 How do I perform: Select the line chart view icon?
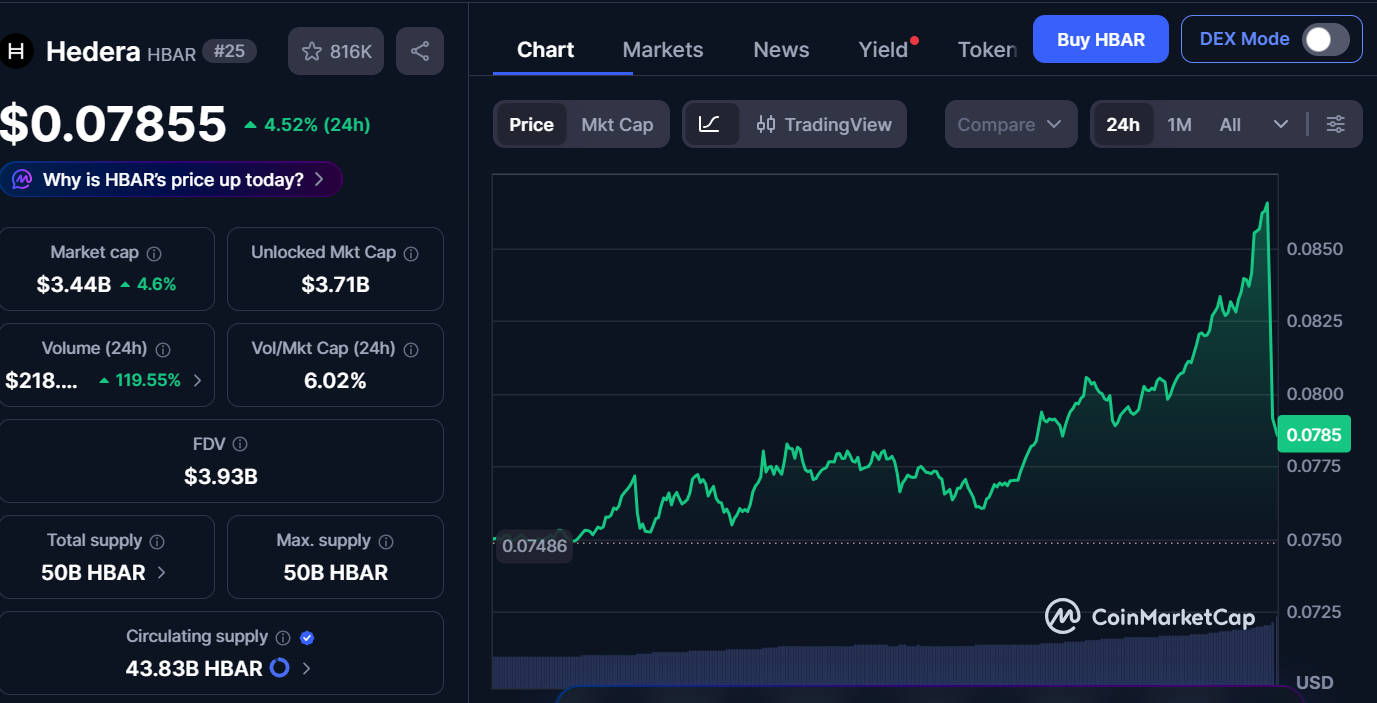tap(710, 124)
